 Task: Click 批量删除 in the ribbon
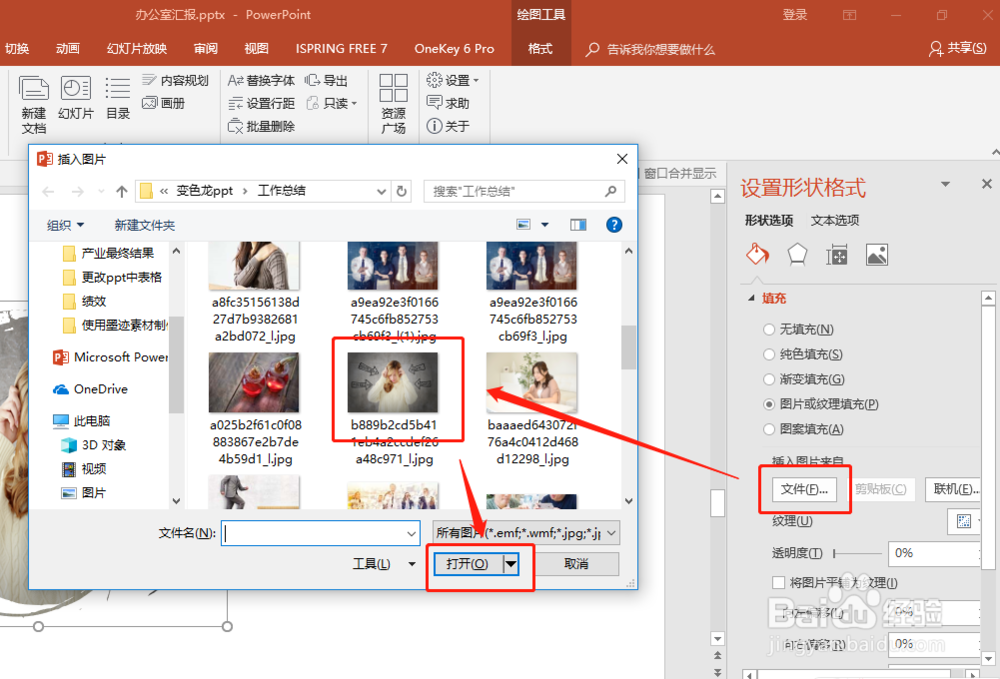(x=261, y=126)
